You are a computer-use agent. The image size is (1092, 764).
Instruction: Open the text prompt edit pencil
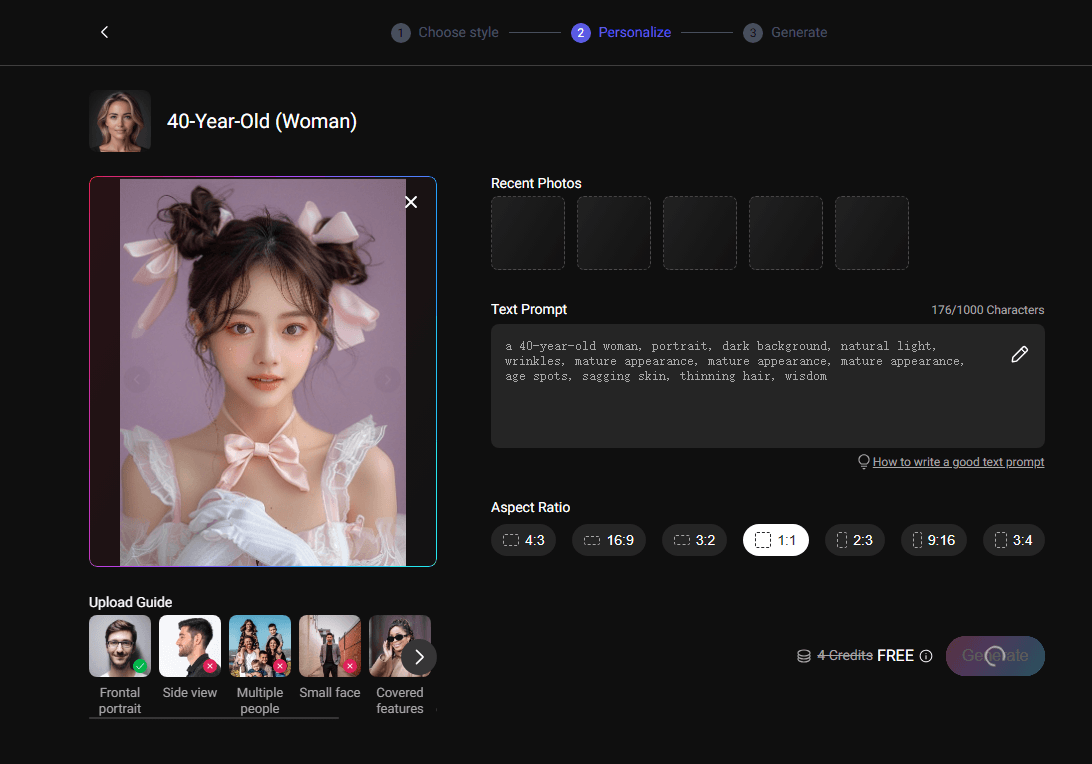pyautogui.click(x=1019, y=354)
